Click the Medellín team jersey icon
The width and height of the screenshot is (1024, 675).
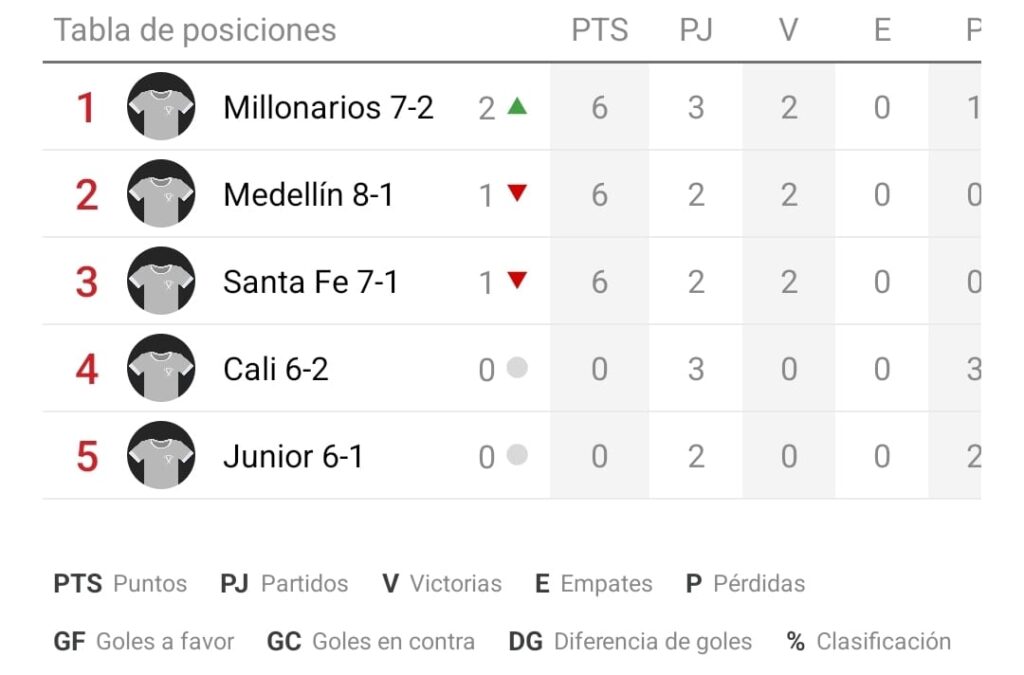tap(161, 194)
